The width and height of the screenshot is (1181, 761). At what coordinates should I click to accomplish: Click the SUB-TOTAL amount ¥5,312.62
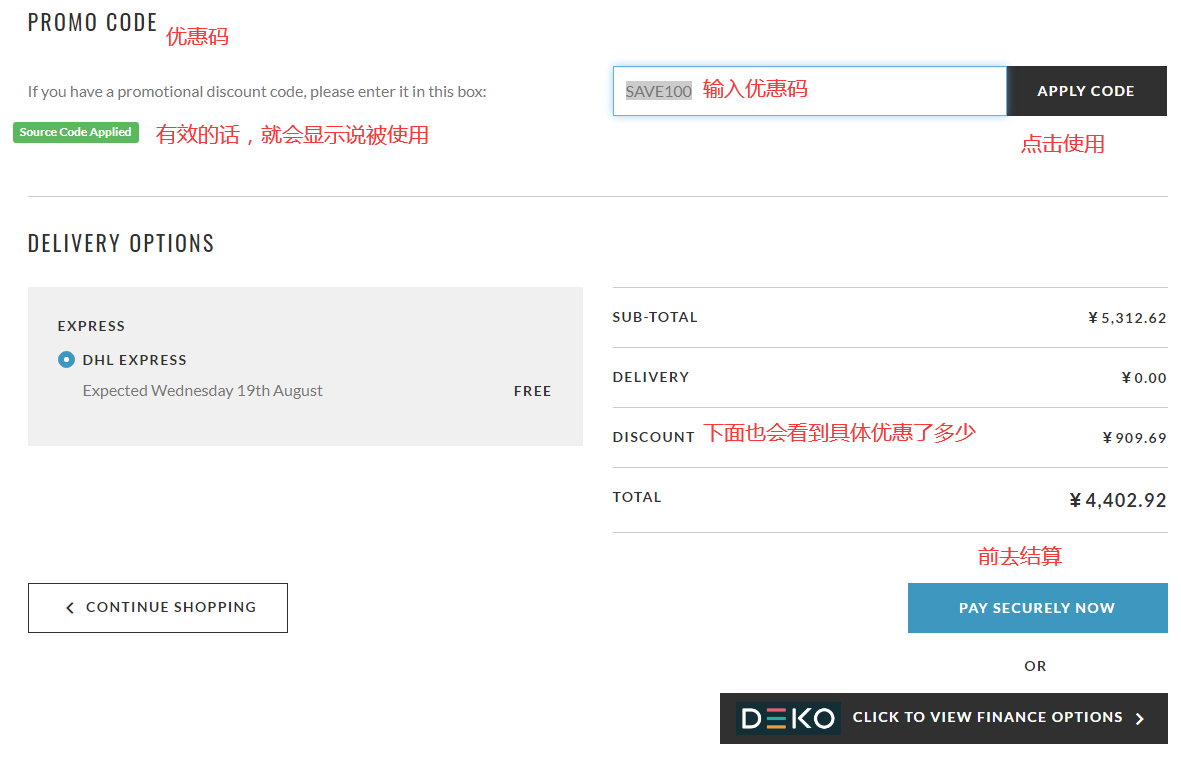click(x=1127, y=318)
